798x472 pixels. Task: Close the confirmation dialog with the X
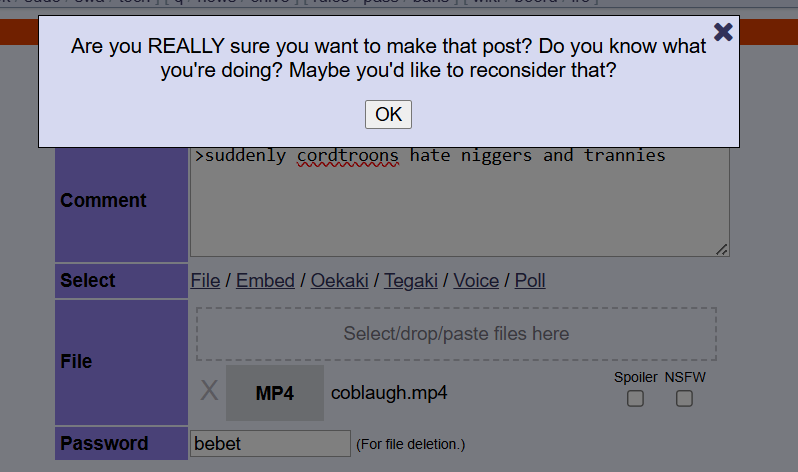[x=723, y=32]
